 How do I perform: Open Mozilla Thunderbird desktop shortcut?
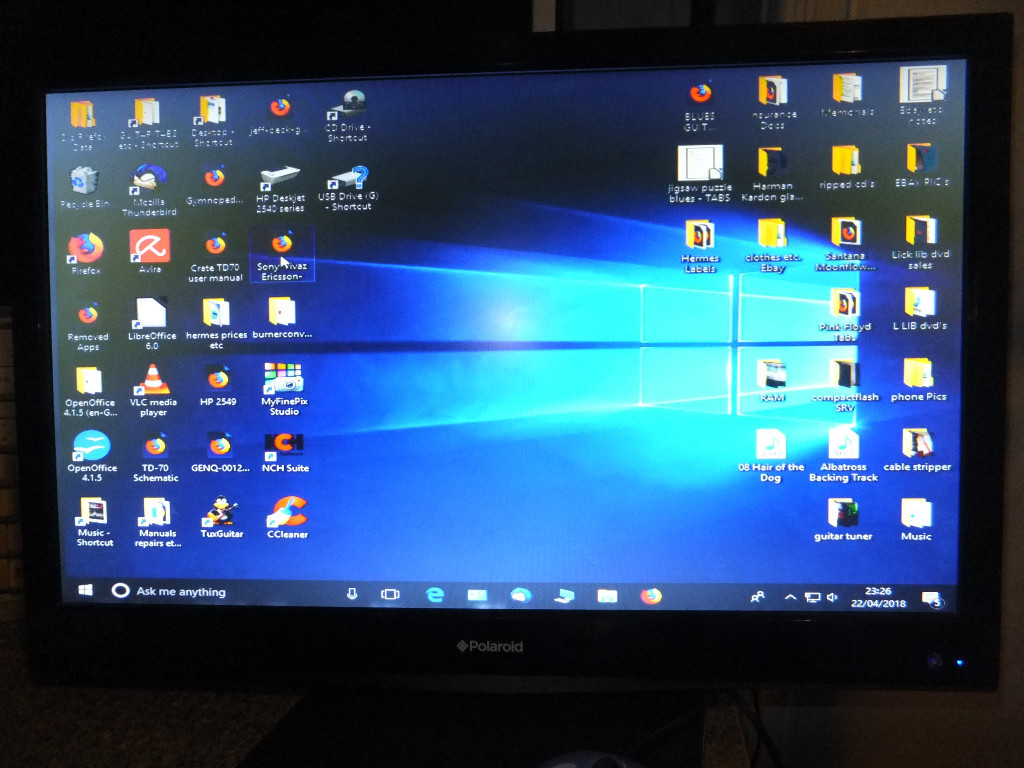pos(149,191)
